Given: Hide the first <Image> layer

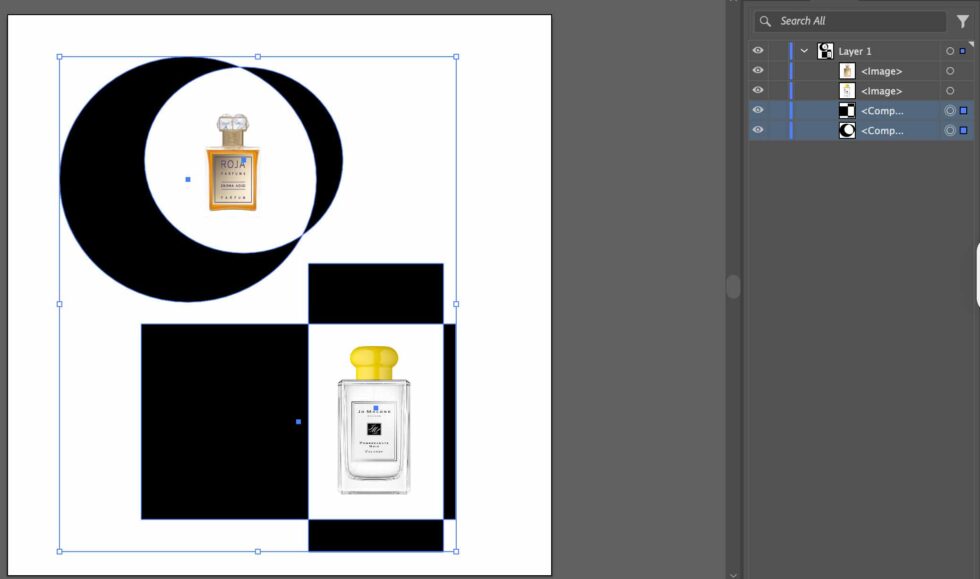Looking at the screenshot, I should point(758,70).
